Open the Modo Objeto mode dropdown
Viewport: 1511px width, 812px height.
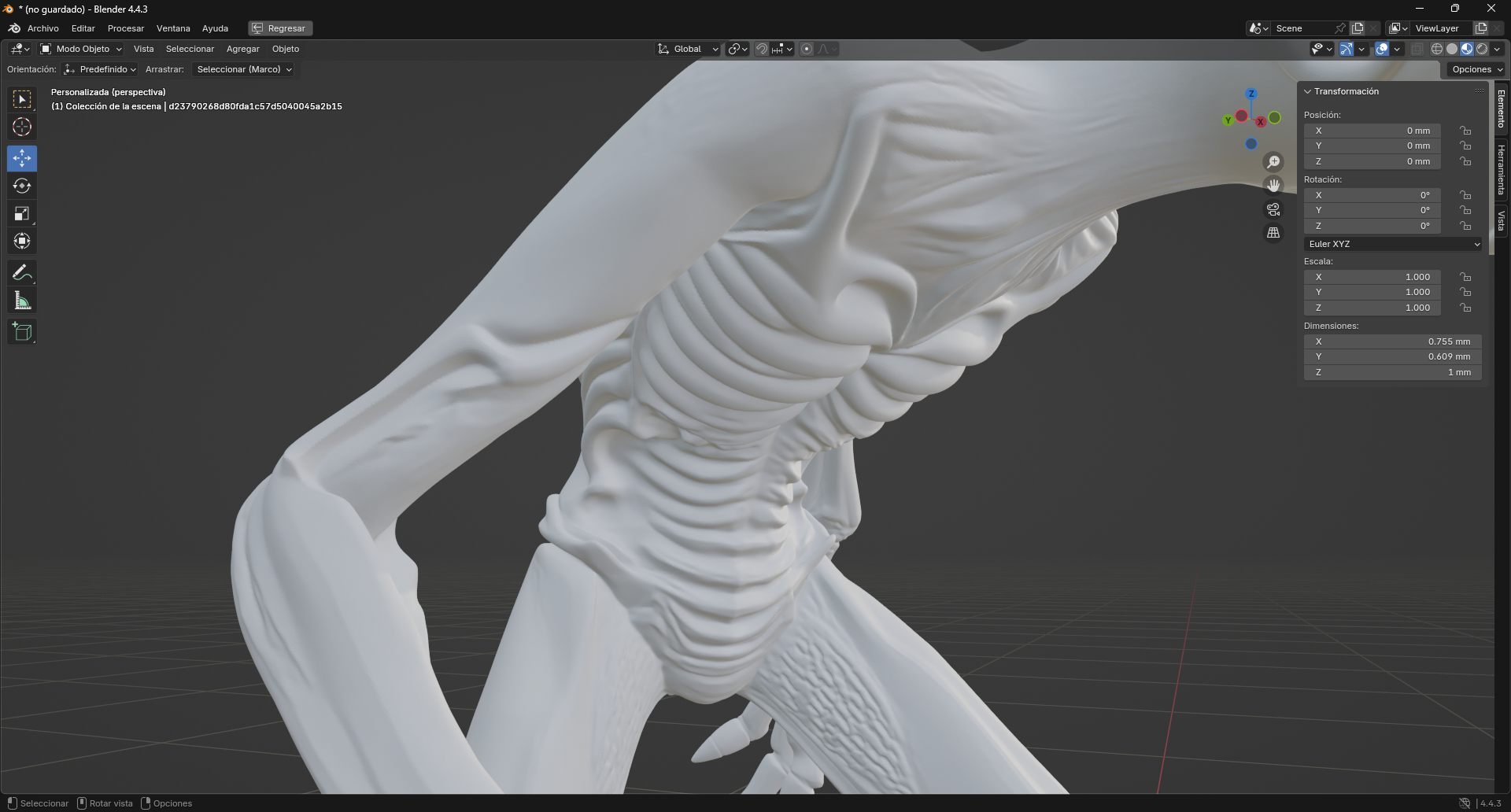pyautogui.click(x=82, y=49)
